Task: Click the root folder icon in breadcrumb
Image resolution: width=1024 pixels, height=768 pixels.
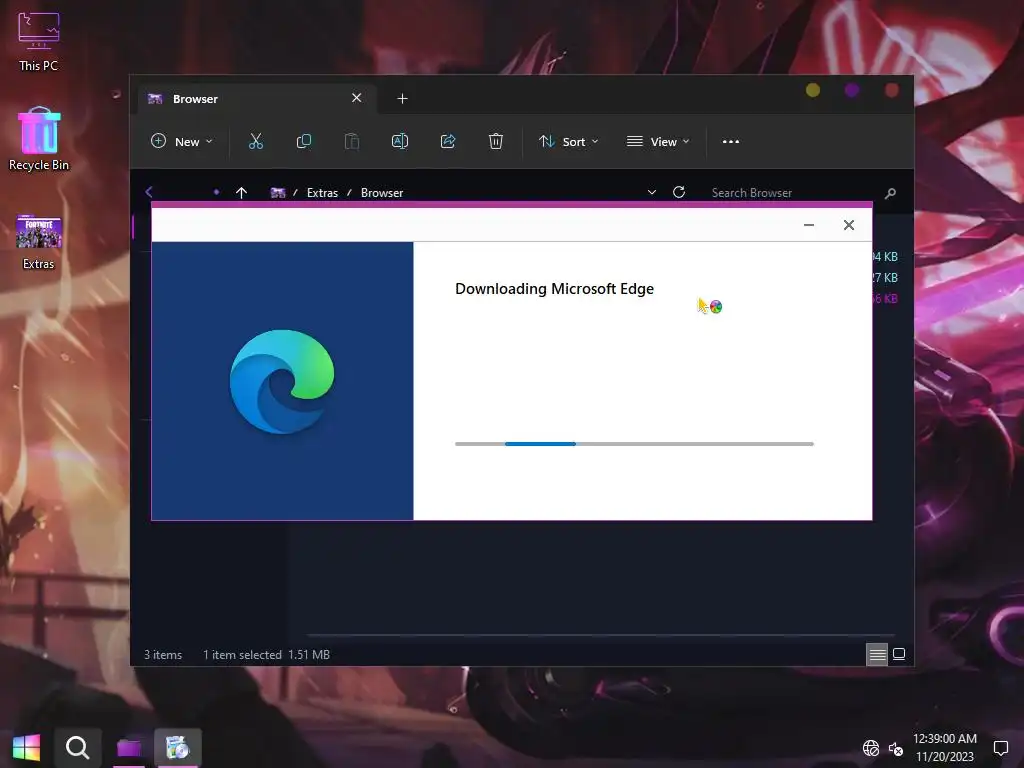Action: coord(278,193)
